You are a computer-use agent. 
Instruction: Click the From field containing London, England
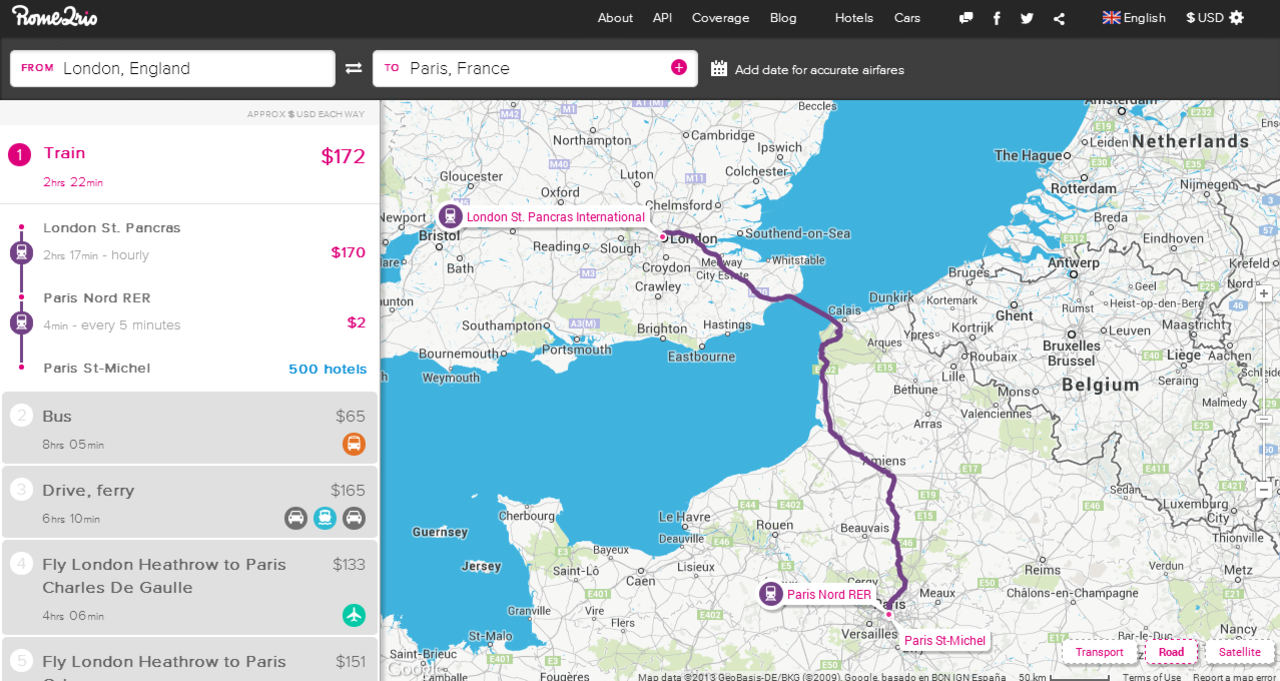[173, 68]
